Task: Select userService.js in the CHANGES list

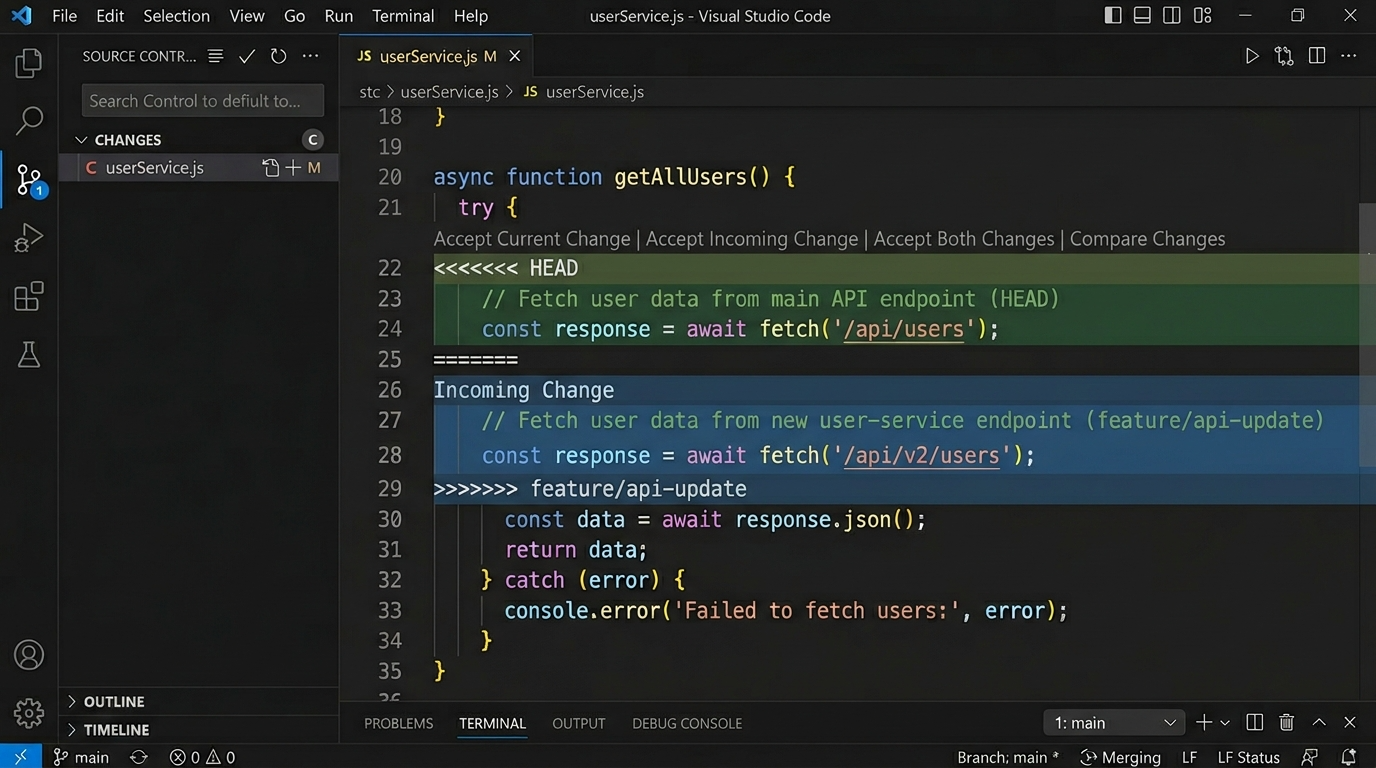Action: coord(198,168)
